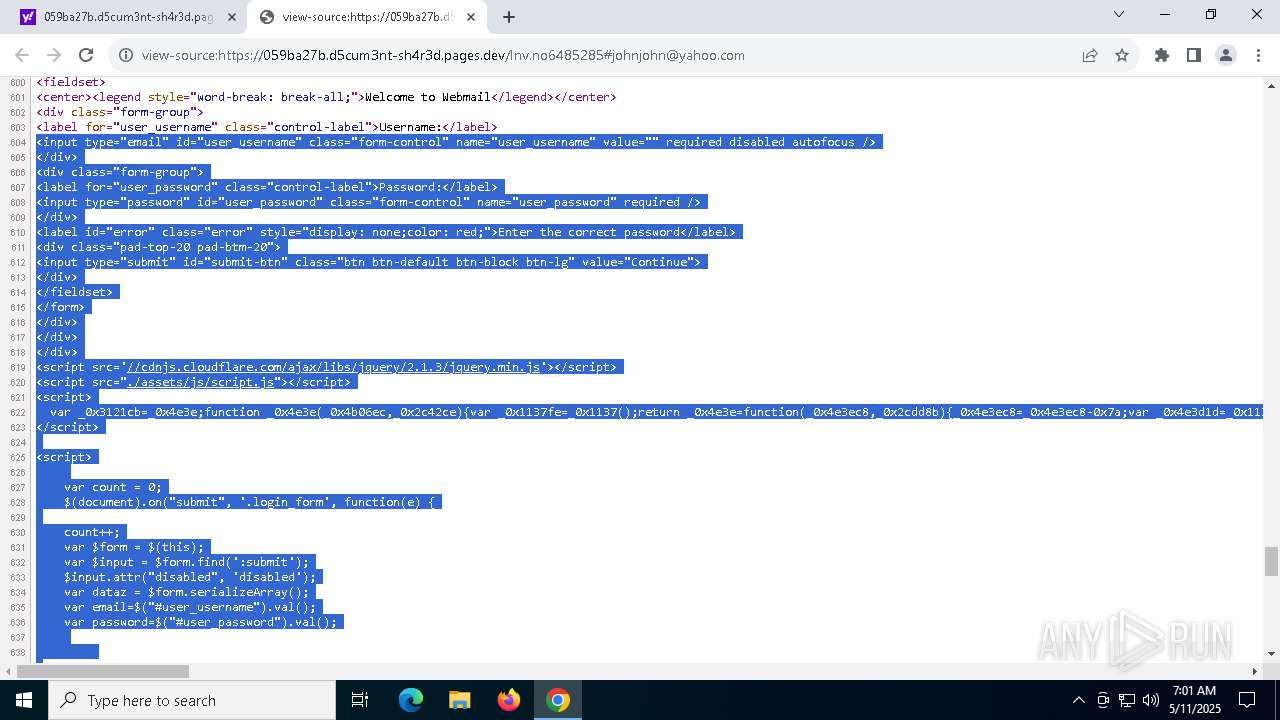Click the tray device/security icon
The image size is (1280, 720).
tap(1102, 700)
